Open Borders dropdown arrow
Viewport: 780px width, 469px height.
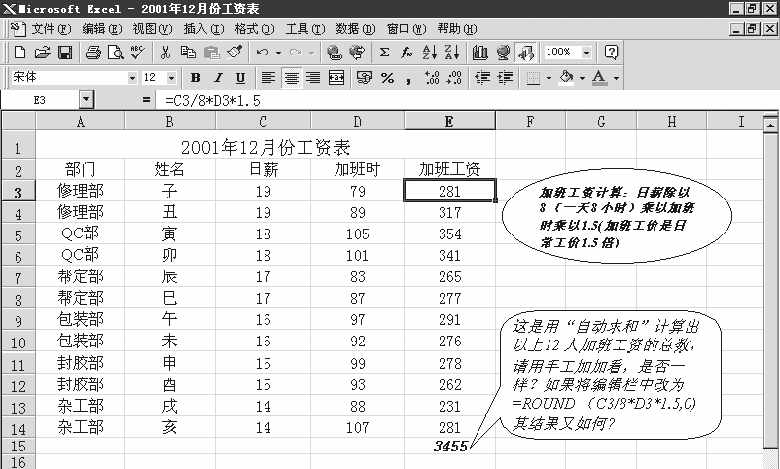click(549, 78)
